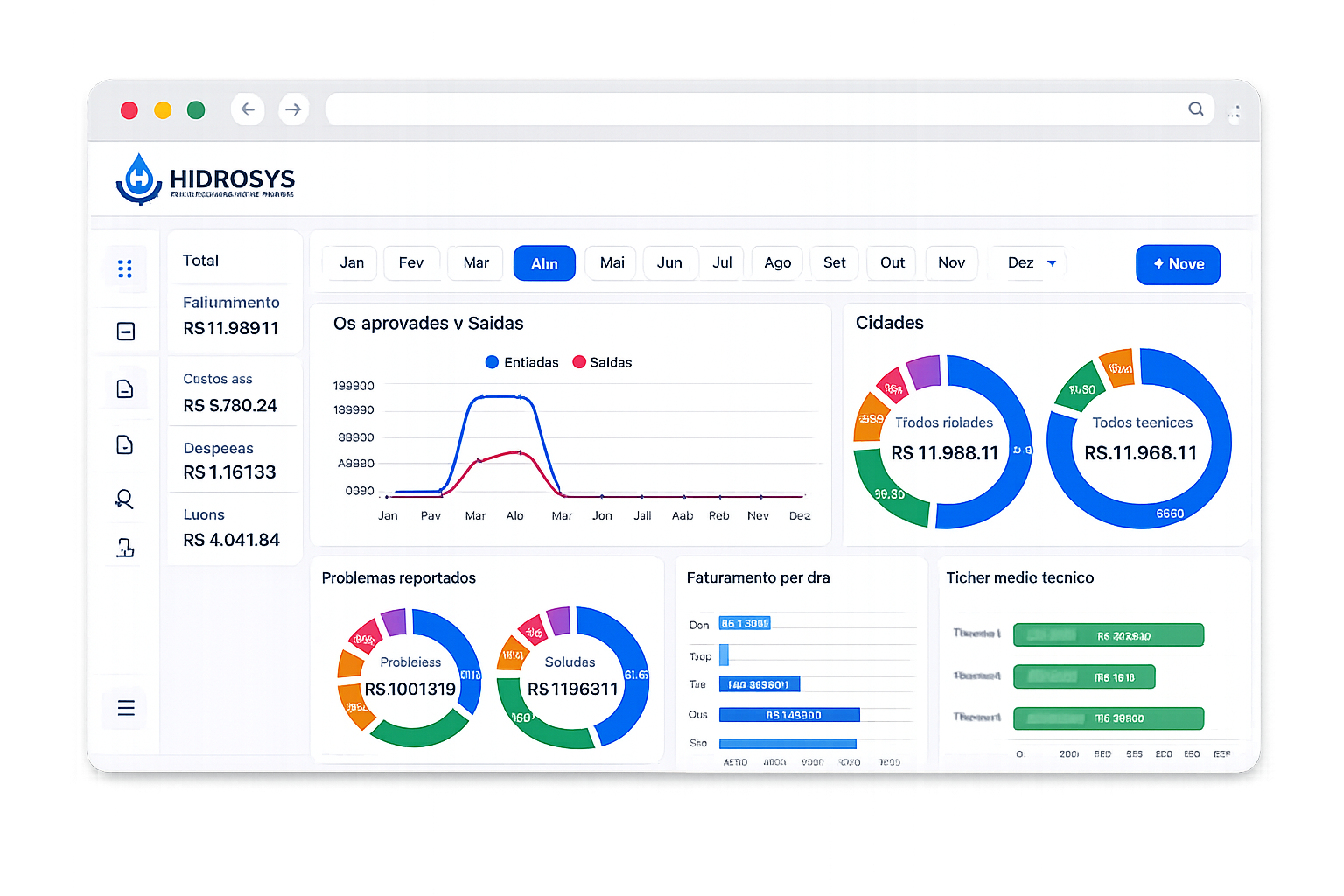
Task: Click the Seo bar in Faturamento chart
Action: click(x=787, y=744)
